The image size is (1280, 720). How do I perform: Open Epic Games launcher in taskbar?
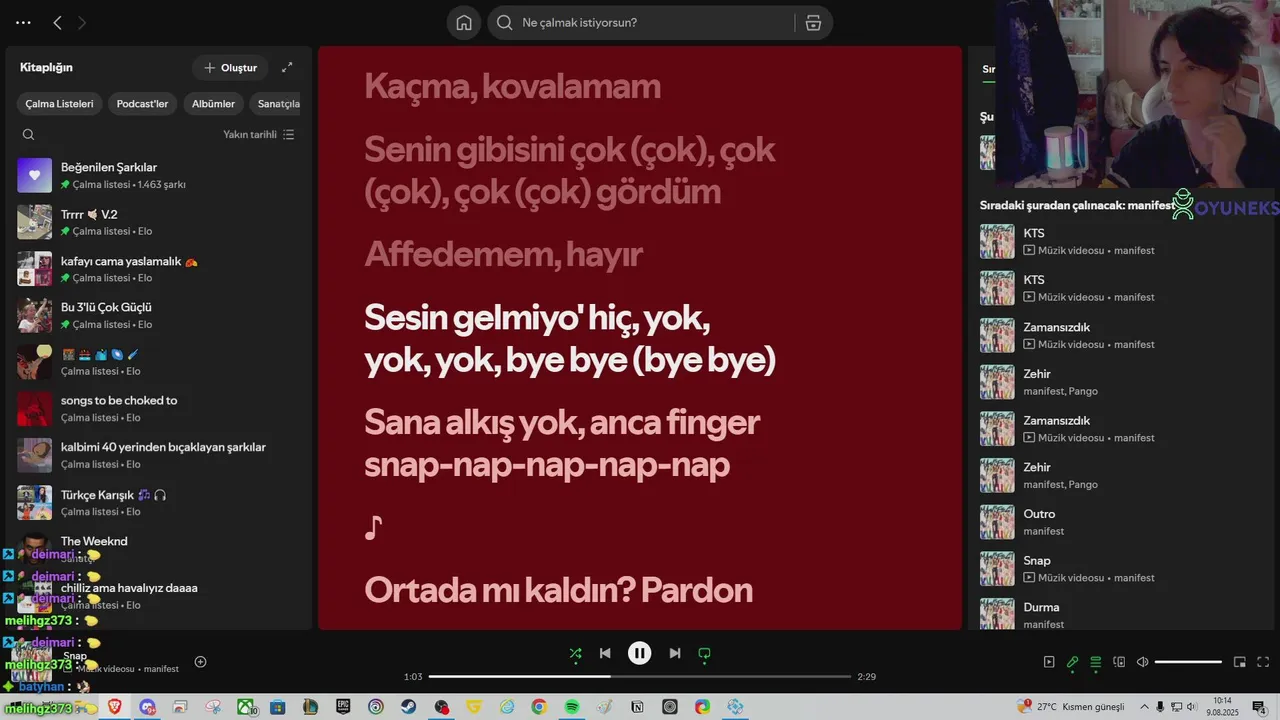click(x=343, y=707)
